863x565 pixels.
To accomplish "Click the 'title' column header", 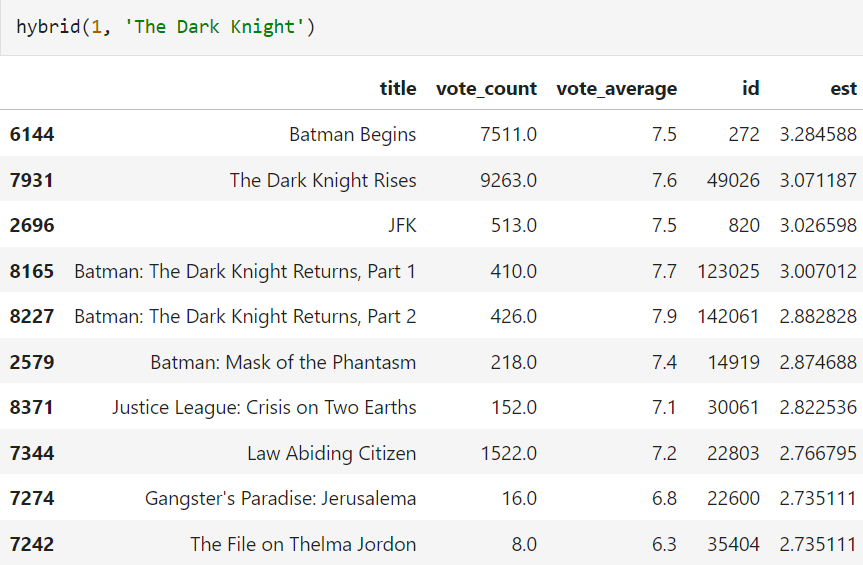I will [x=398, y=88].
